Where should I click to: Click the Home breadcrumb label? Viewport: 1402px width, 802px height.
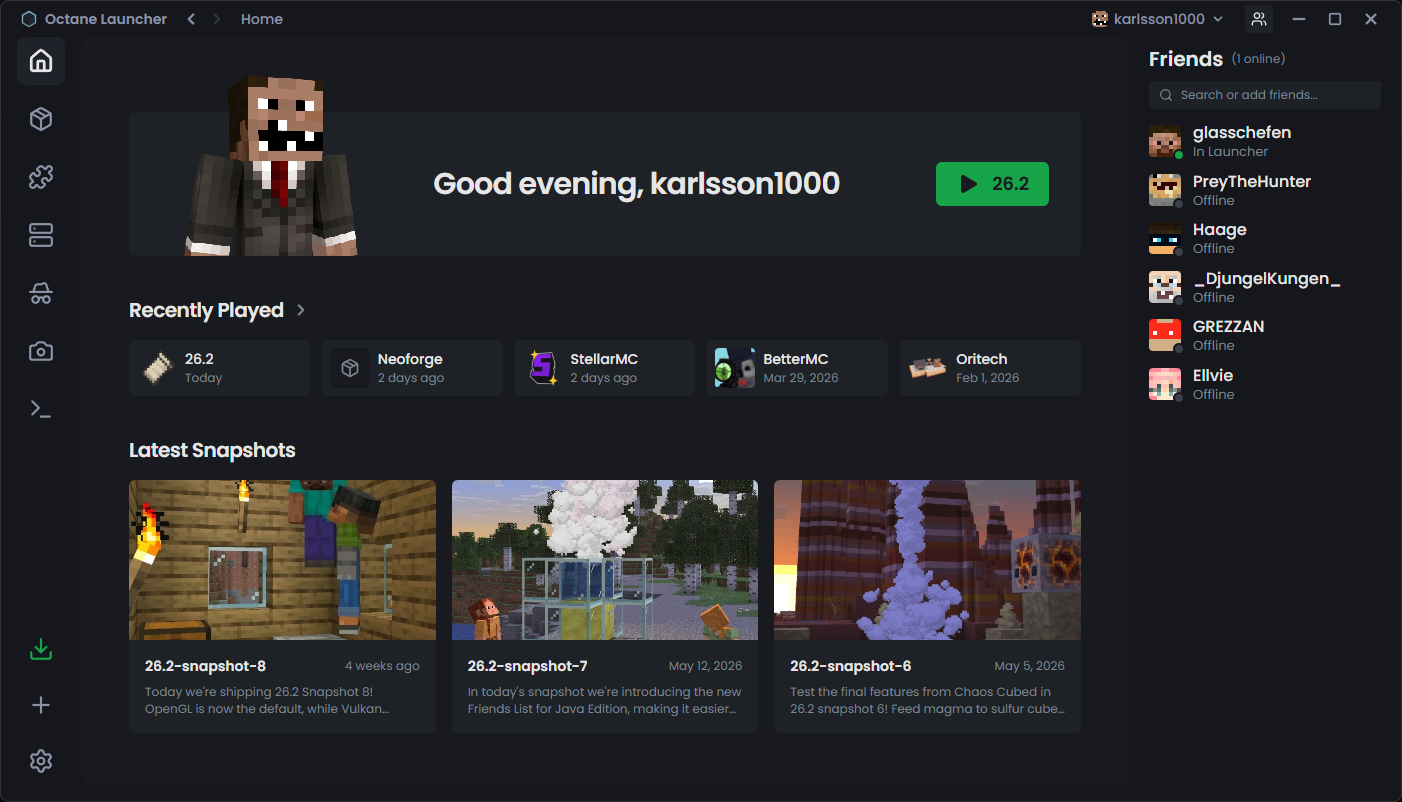tap(262, 19)
